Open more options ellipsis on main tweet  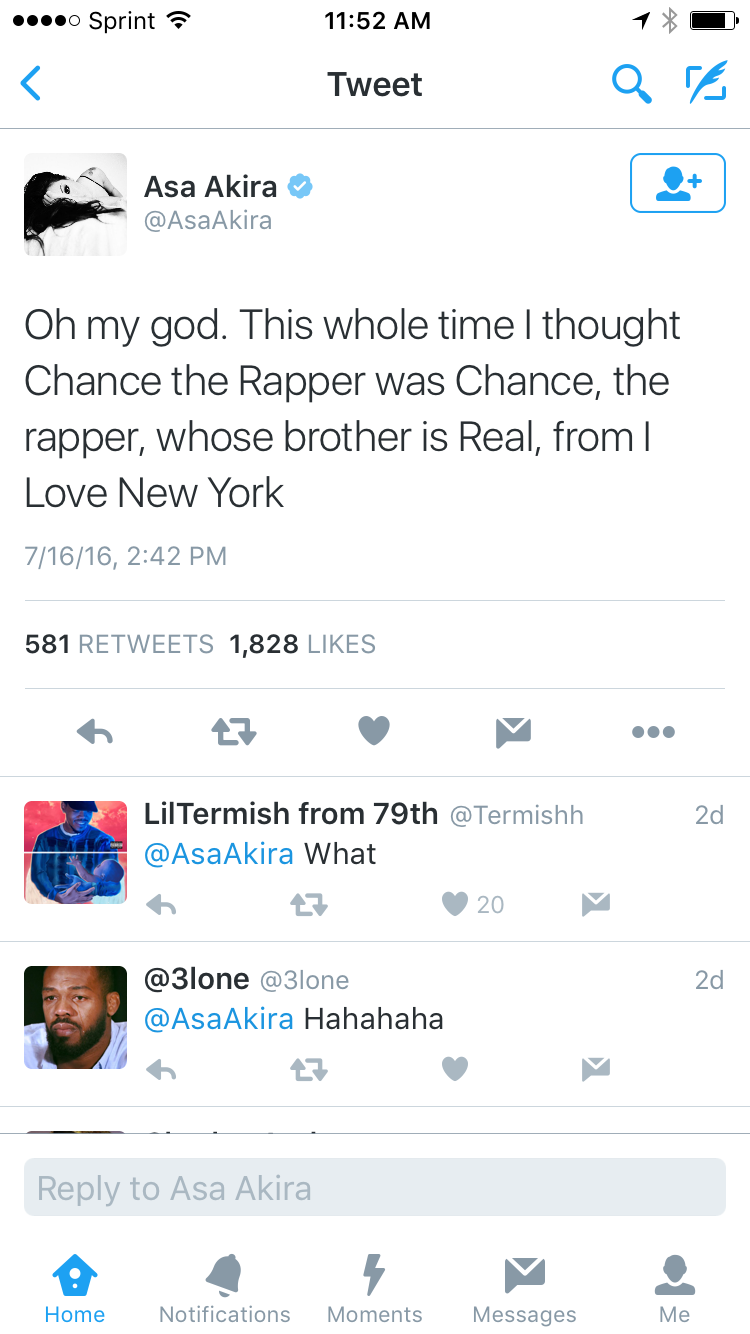(x=653, y=733)
